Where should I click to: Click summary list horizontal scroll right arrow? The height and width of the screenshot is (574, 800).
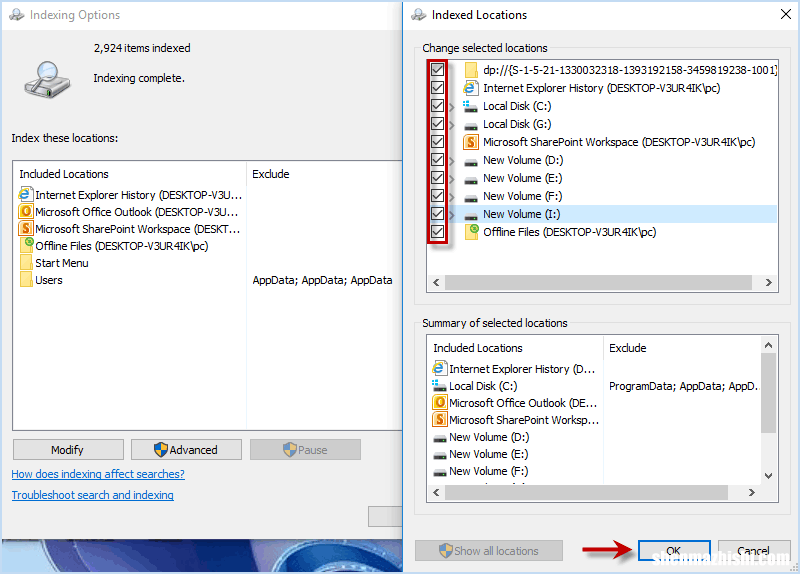pos(752,492)
